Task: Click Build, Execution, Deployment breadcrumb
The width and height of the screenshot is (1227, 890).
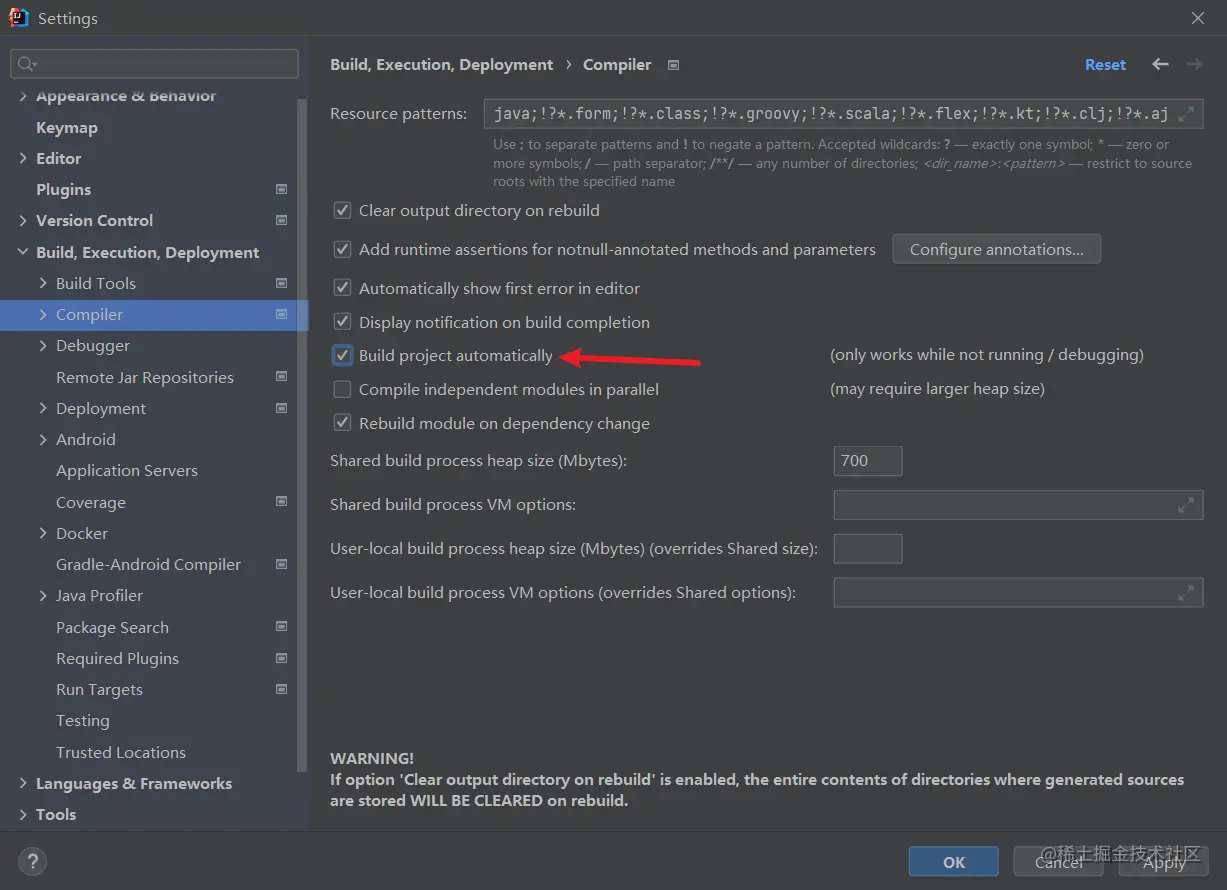Action: (441, 64)
